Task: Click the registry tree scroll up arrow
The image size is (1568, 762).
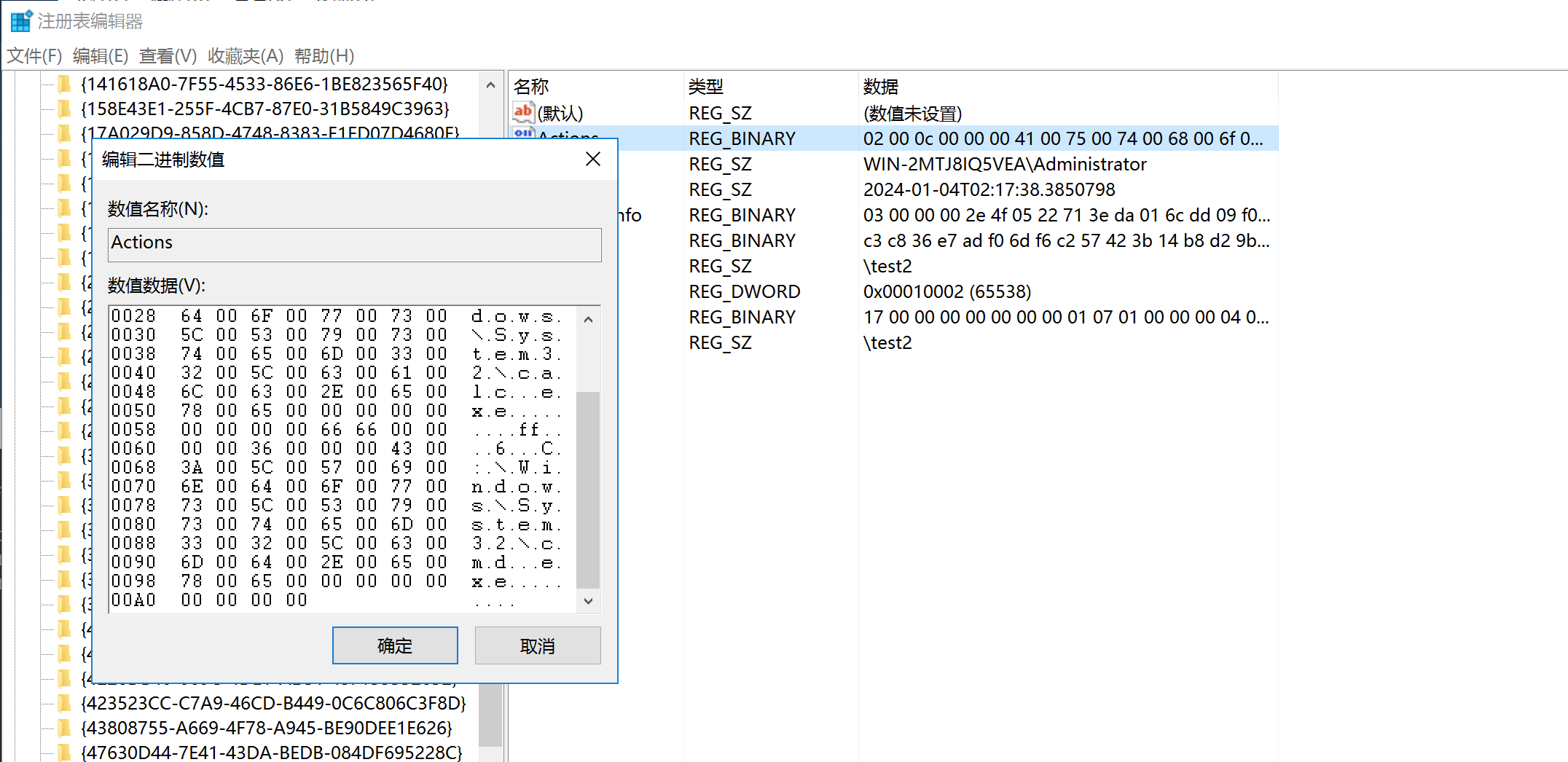Action: coord(490,85)
